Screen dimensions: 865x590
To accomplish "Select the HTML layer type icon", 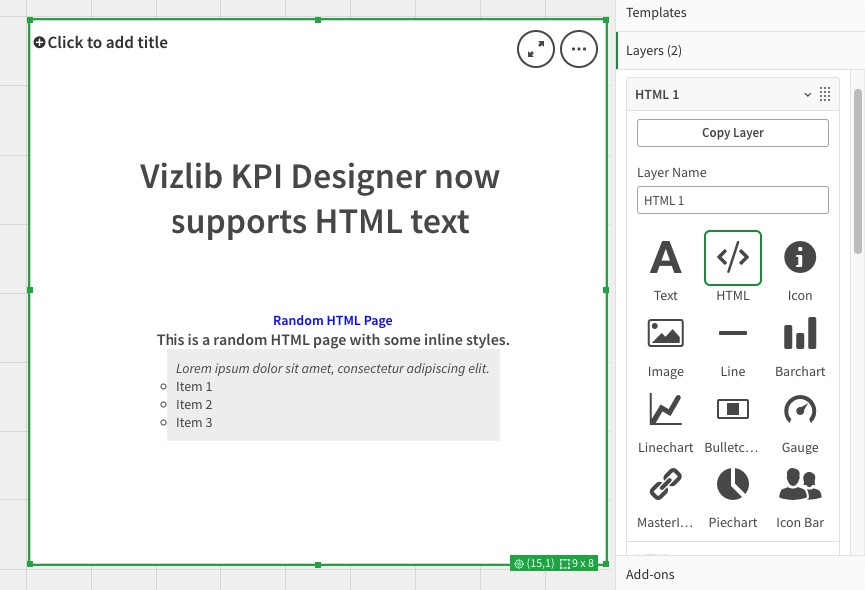I will (733, 258).
